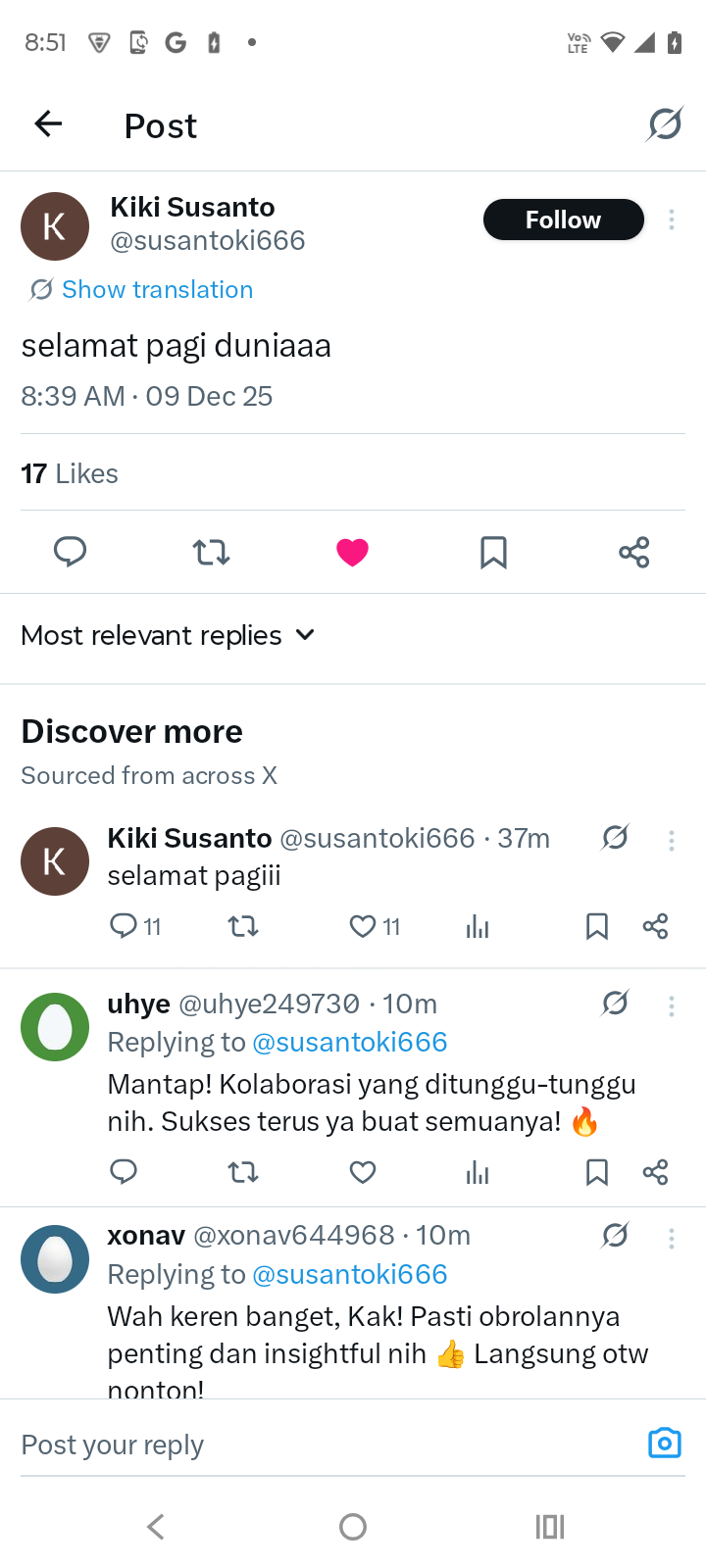This screenshot has width=706, height=1568.
Task: View analytics on uhye's reply
Action: pos(478,1172)
